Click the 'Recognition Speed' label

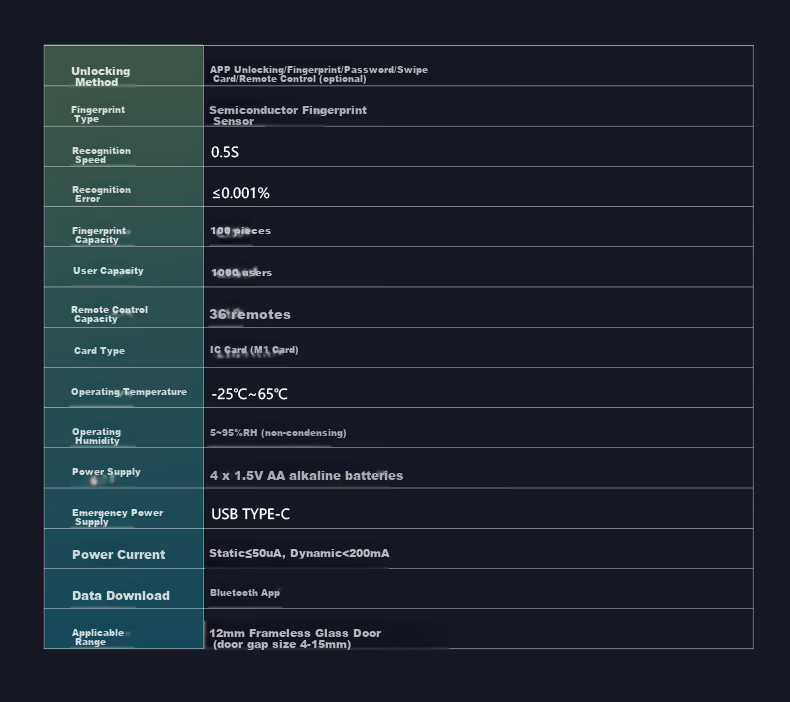pyautogui.click(x=101, y=155)
